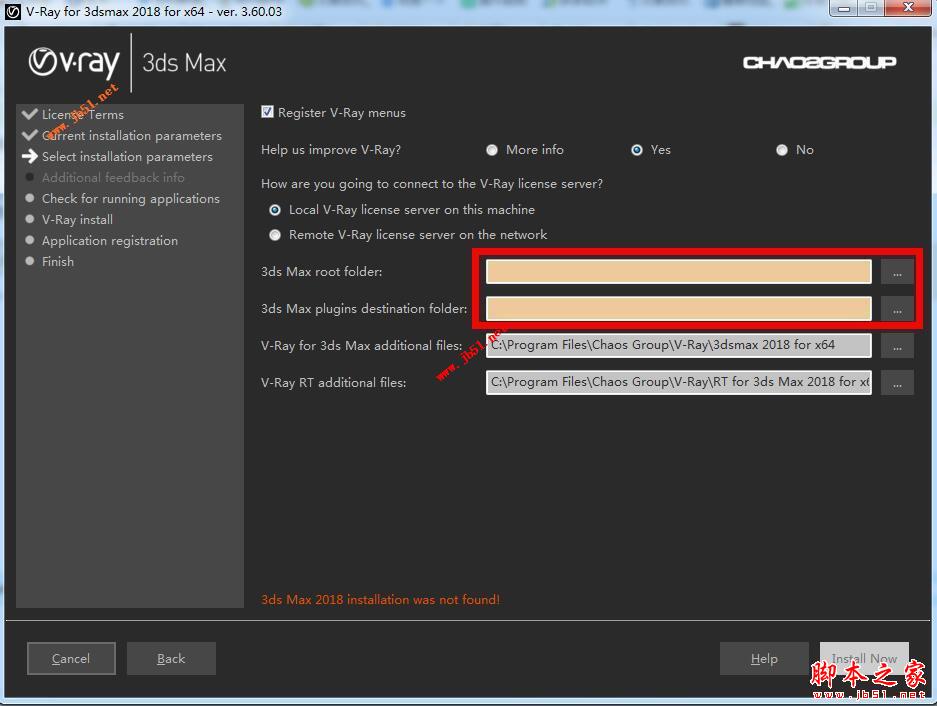Open the Help button
This screenshot has width=937, height=706.
764,658
